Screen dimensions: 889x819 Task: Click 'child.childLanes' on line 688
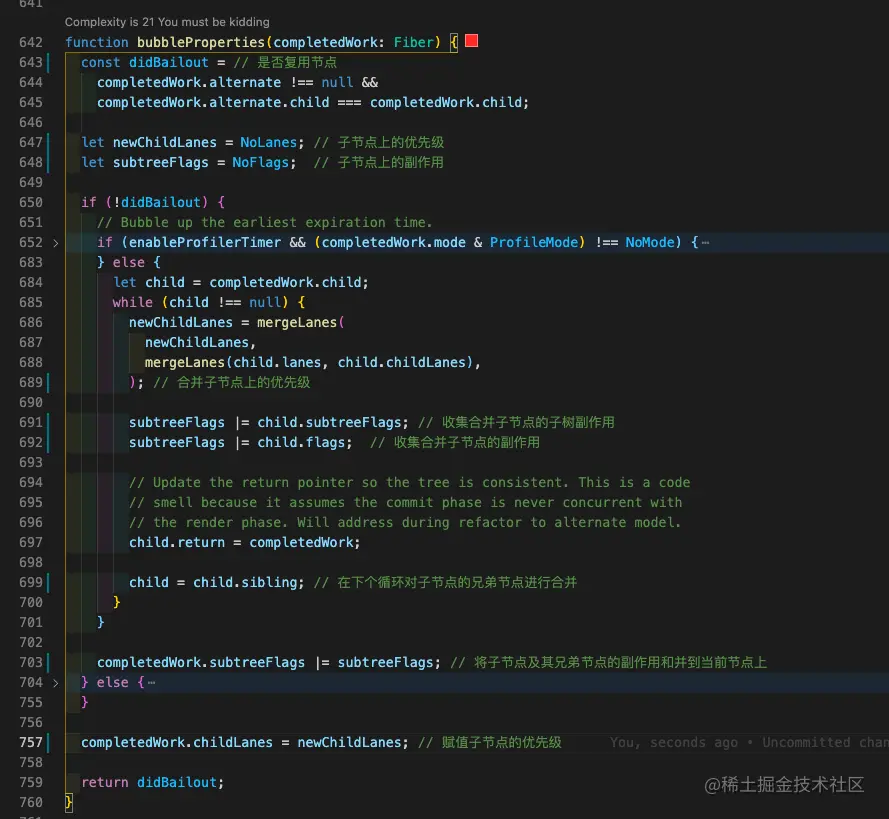tap(402, 362)
